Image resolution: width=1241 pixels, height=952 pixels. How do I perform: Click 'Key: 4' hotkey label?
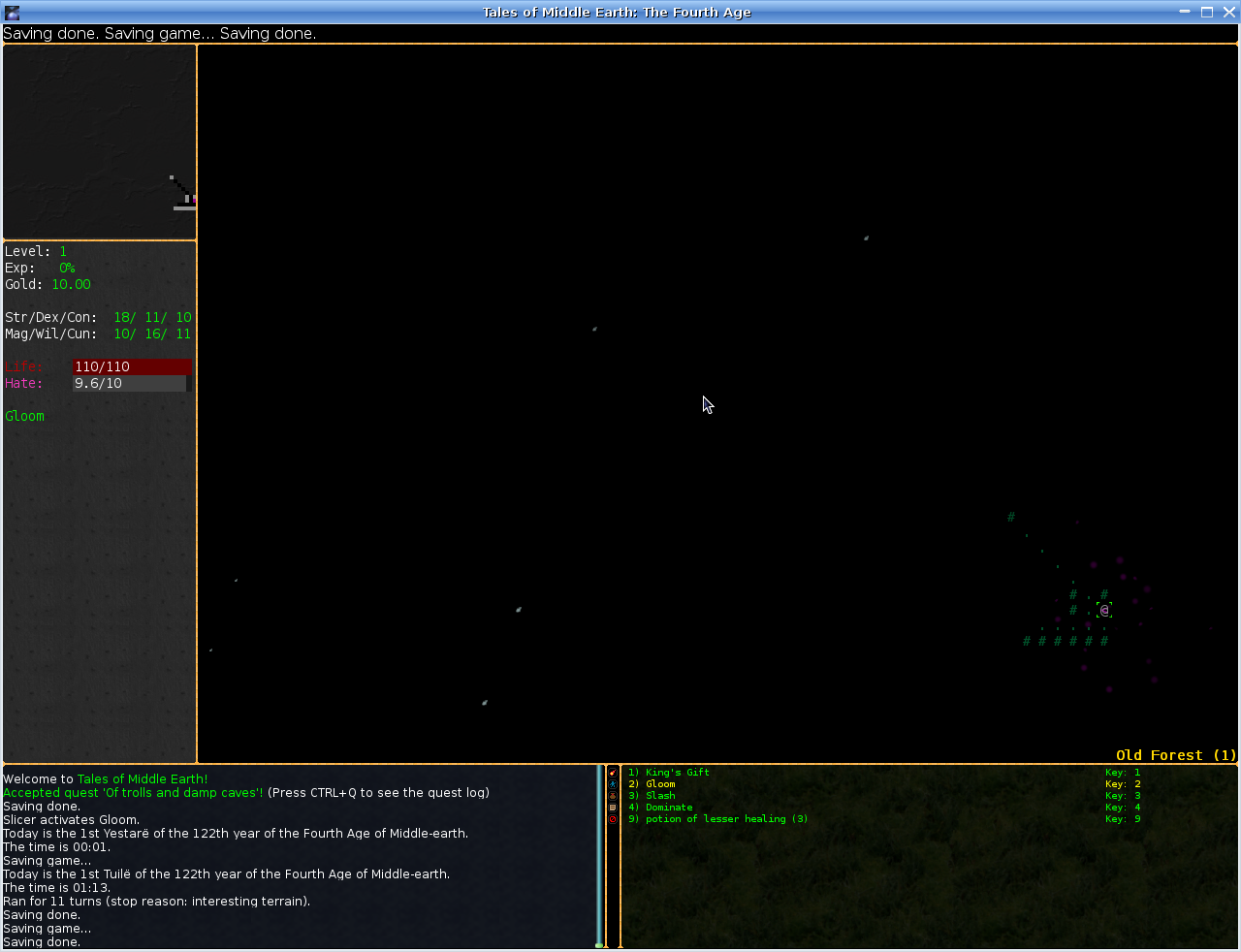pos(1123,808)
